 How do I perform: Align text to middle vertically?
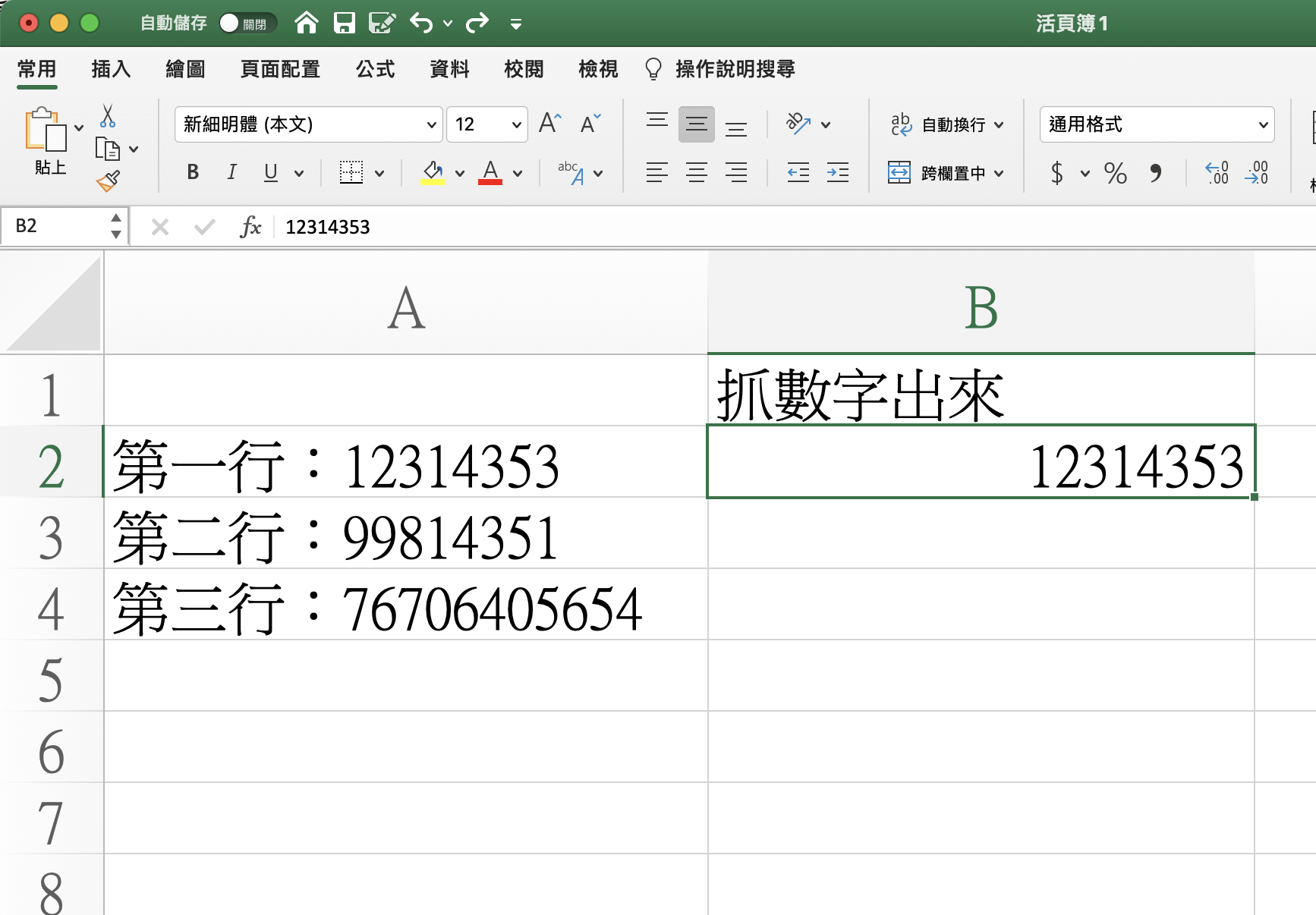(x=697, y=124)
